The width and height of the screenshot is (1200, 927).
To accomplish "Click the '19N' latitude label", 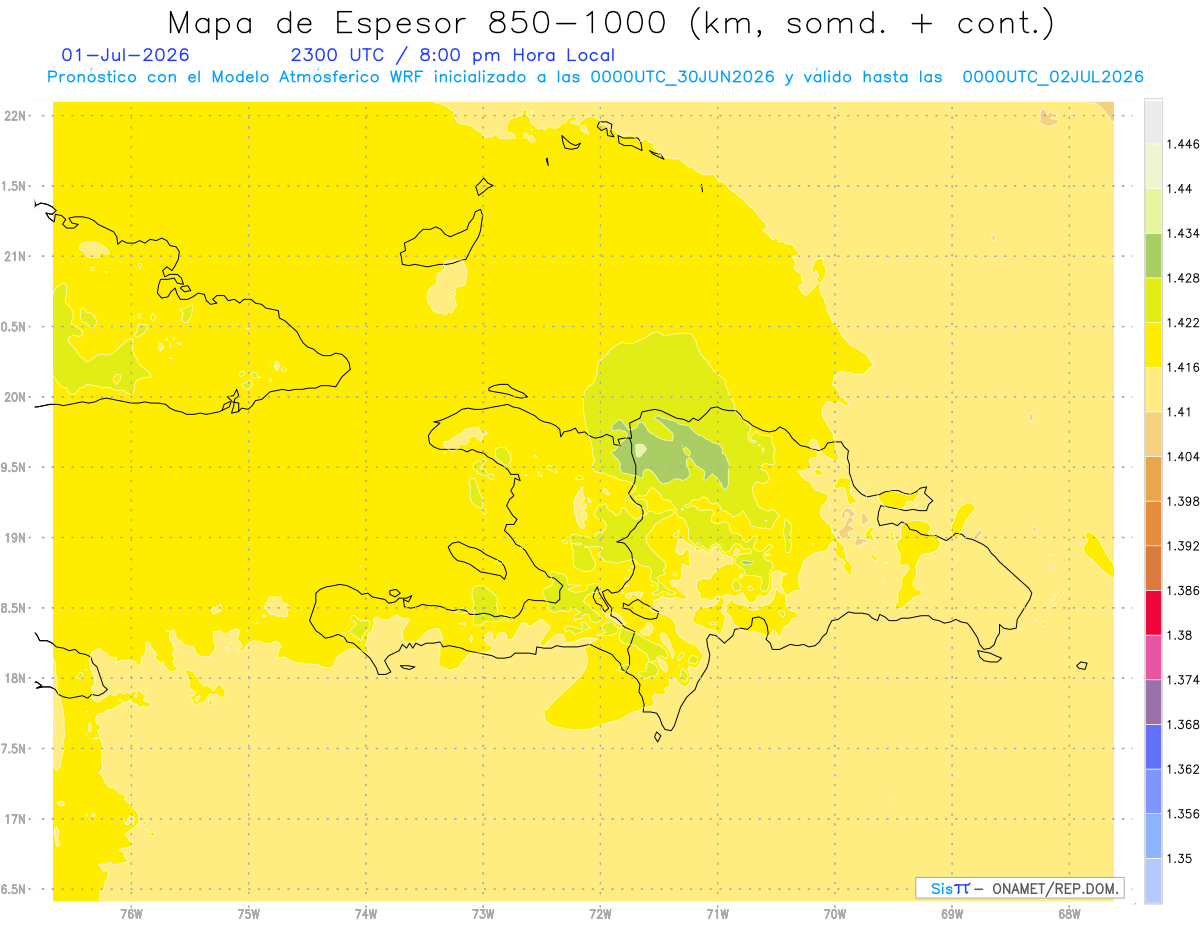I will [15, 537].
